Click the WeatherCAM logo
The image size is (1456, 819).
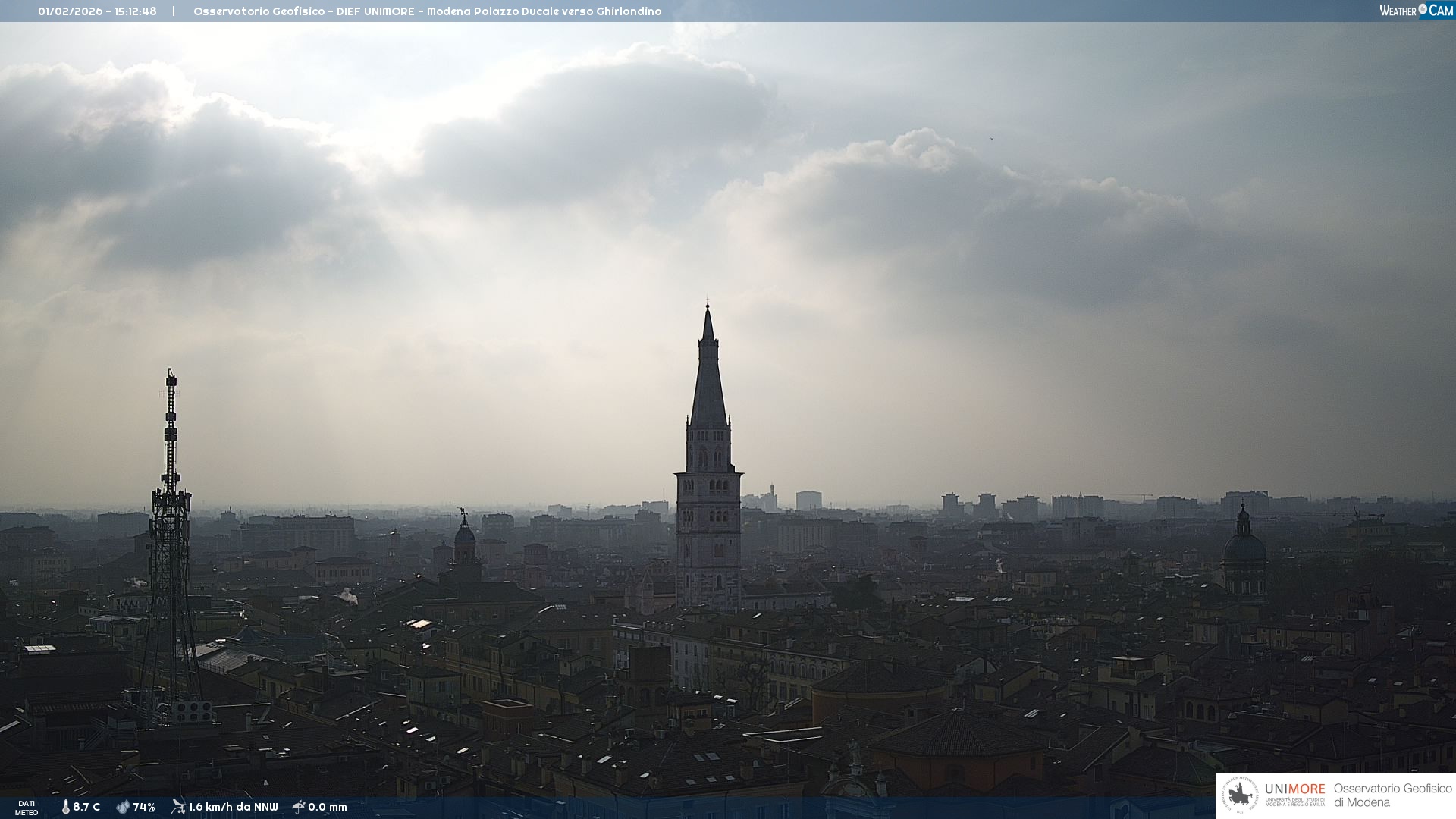1416,11
